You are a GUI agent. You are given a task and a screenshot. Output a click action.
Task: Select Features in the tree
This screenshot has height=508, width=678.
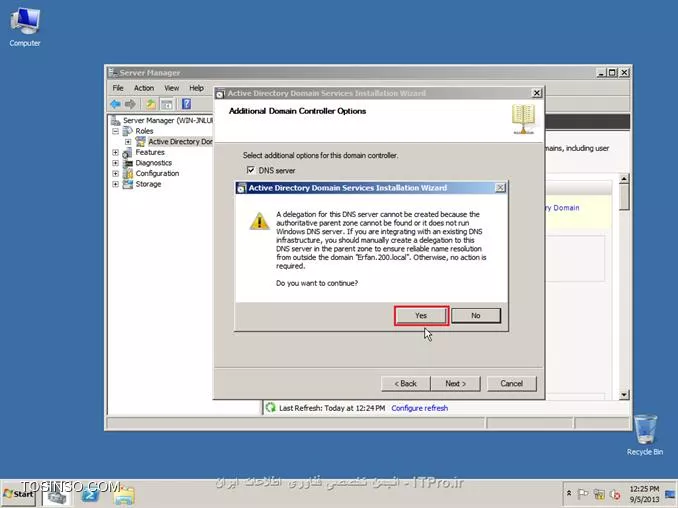tap(150, 152)
